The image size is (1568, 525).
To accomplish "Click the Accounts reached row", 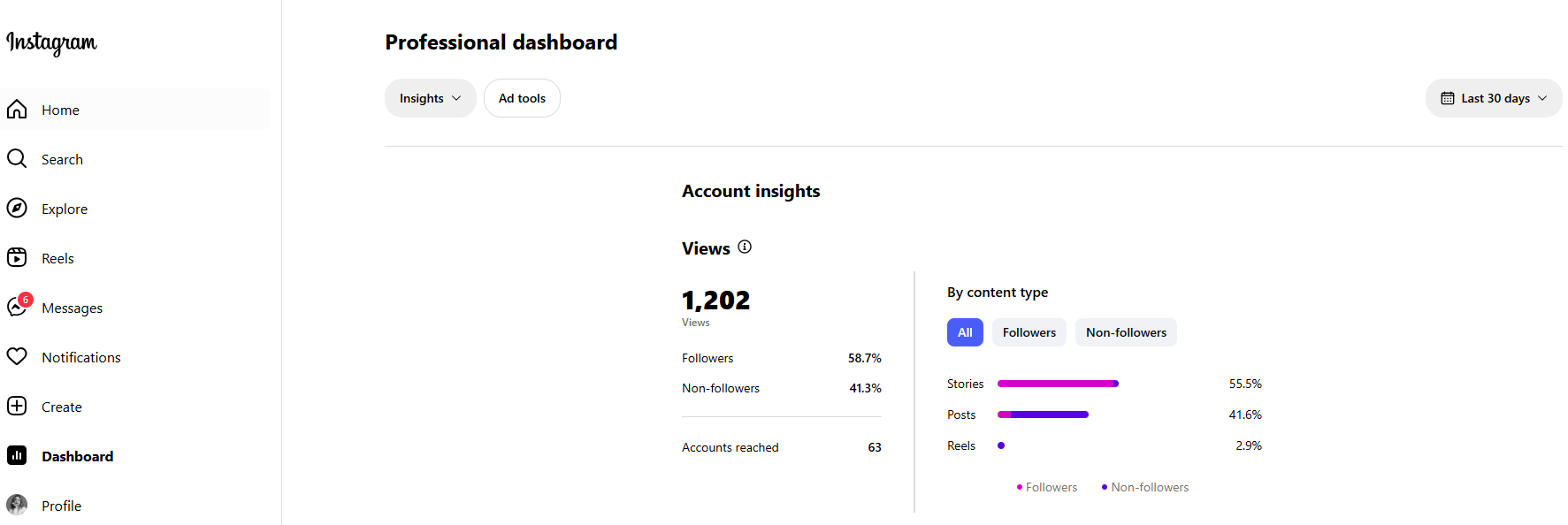I will (781, 447).
